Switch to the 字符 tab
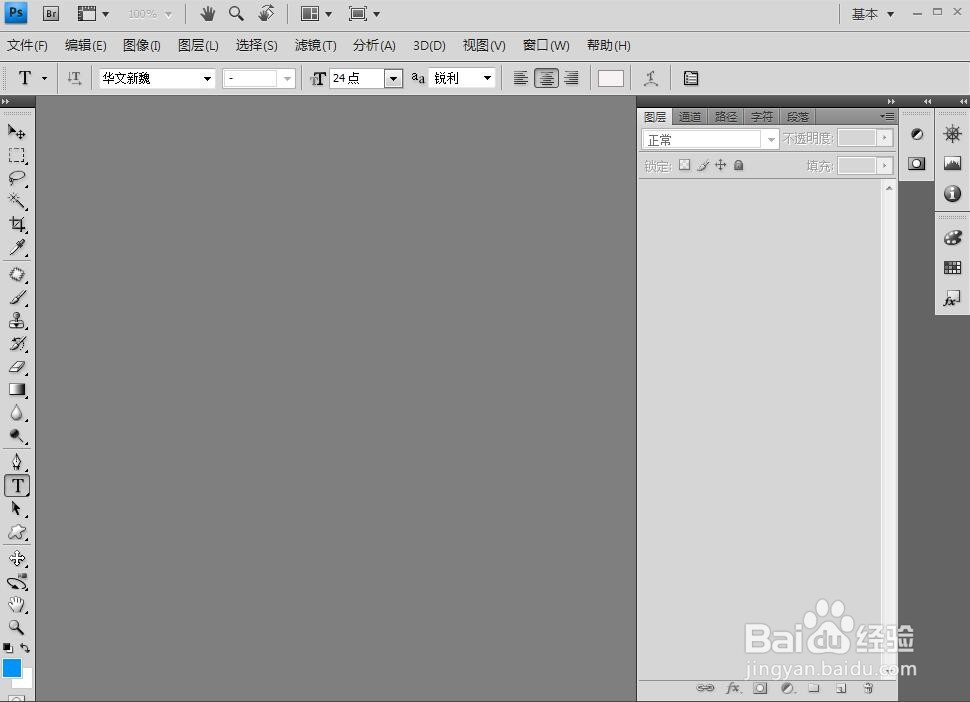Screen dimensions: 970x702 pos(762,116)
